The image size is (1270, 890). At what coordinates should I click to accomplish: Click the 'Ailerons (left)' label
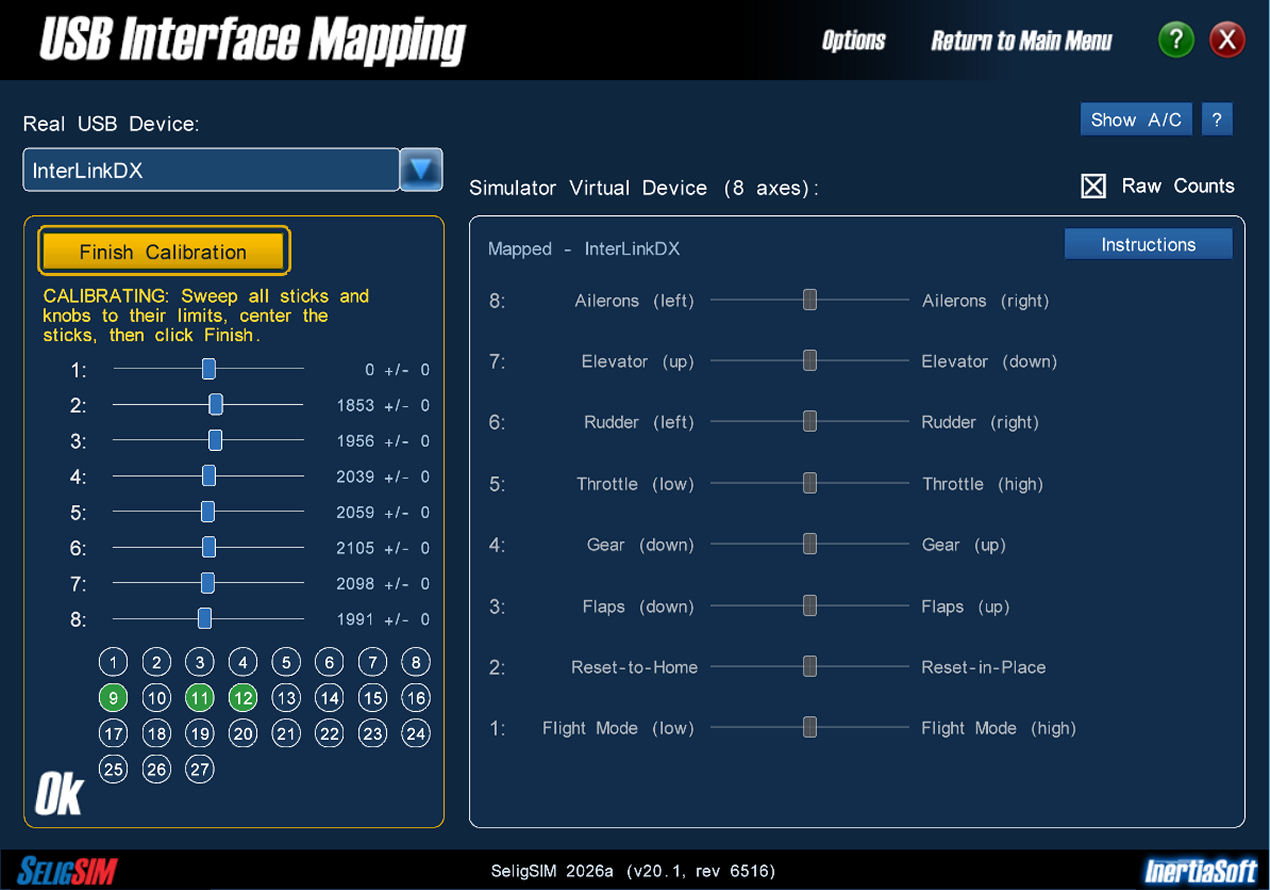coord(634,301)
